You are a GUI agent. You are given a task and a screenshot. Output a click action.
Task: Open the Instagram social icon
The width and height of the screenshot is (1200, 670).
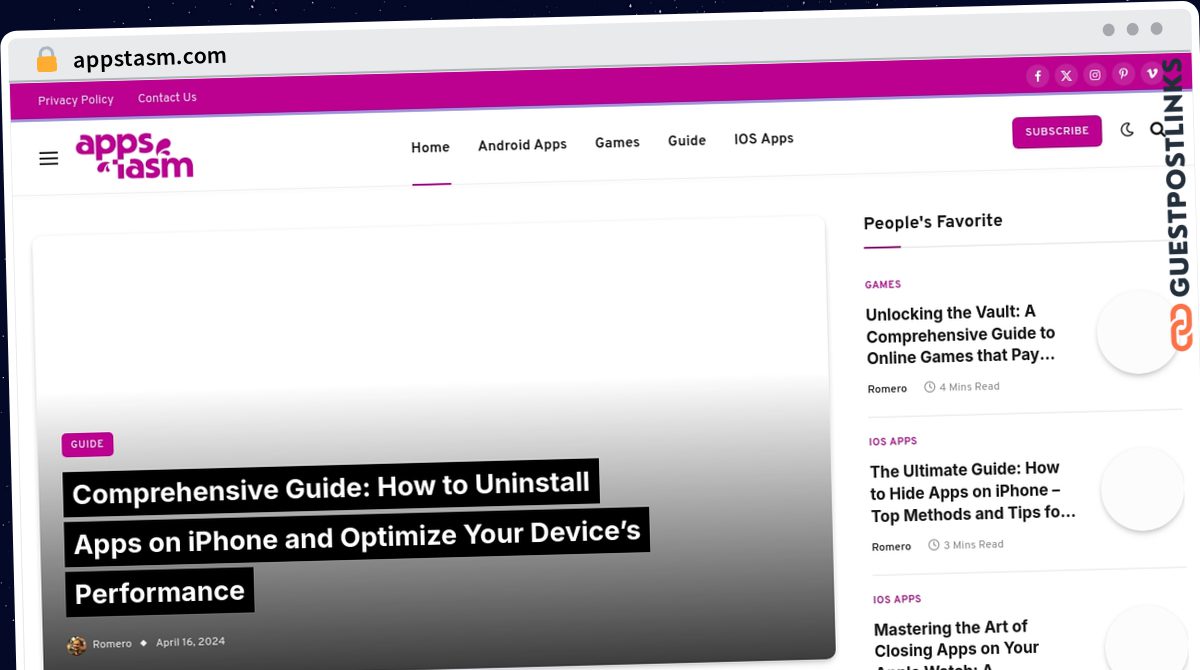pos(1095,75)
